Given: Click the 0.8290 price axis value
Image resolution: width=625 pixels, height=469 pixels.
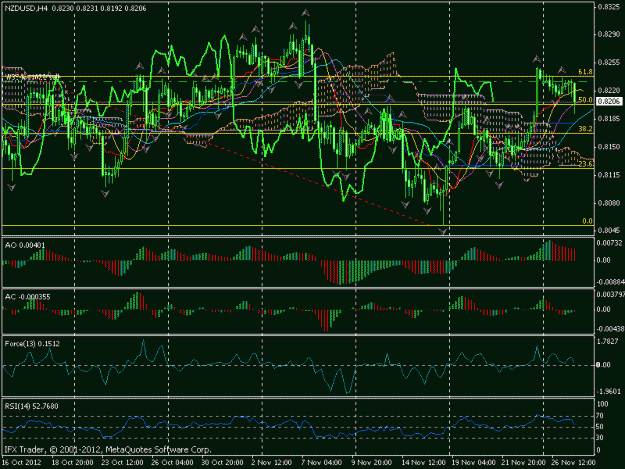Looking at the screenshot, I should tap(608, 34).
